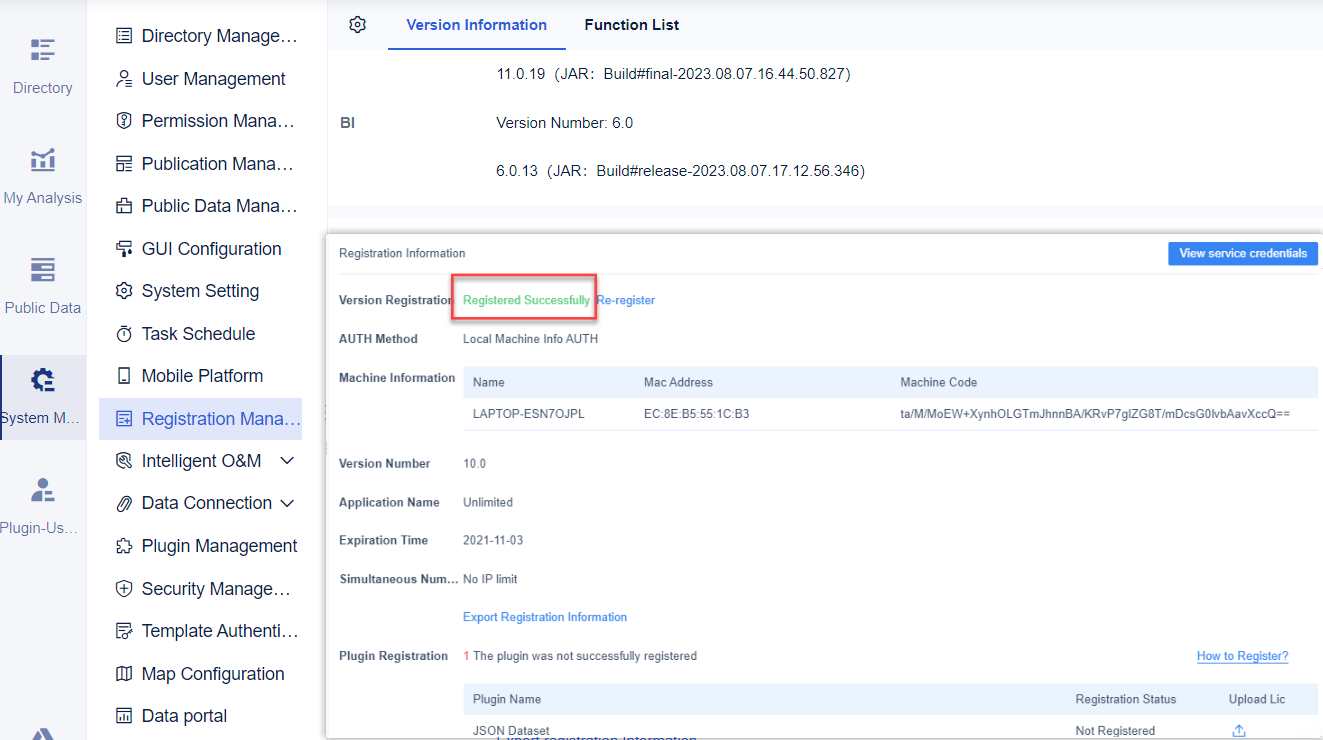Click the Security Management icon
This screenshot has width=1323, height=740.
point(124,588)
